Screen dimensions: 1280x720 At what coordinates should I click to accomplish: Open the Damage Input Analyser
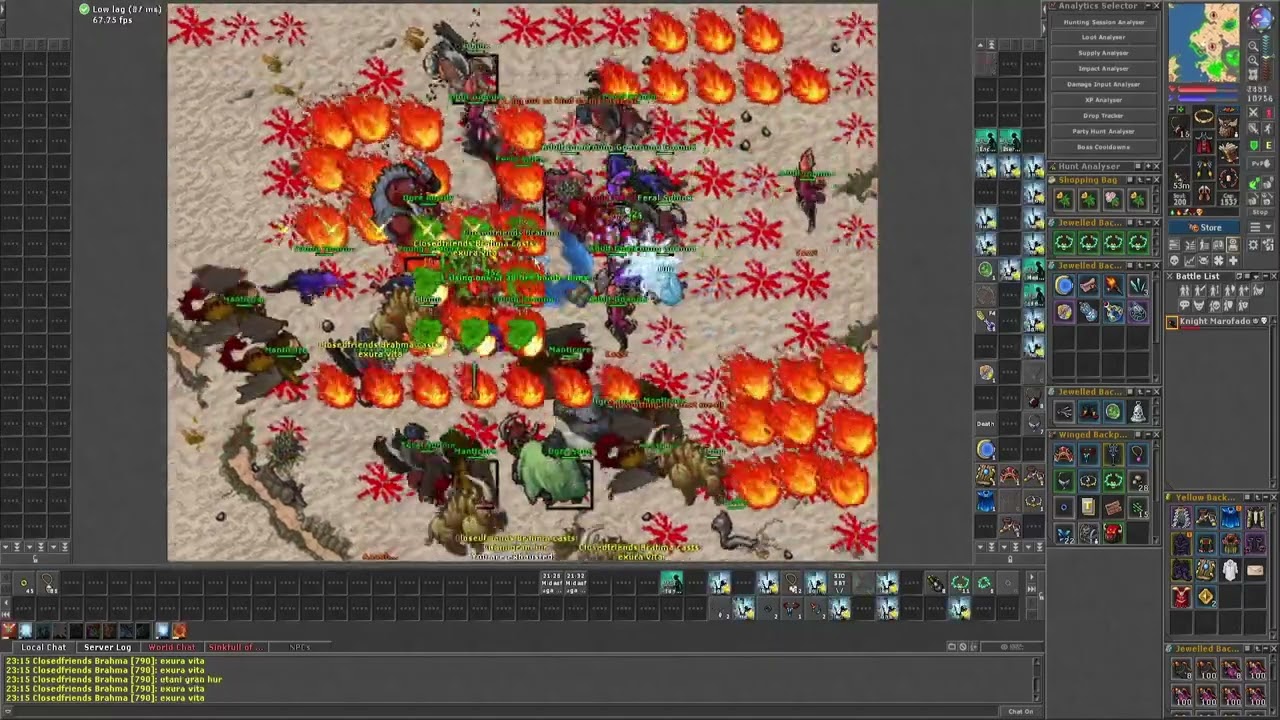click(x=1103, y=84)
